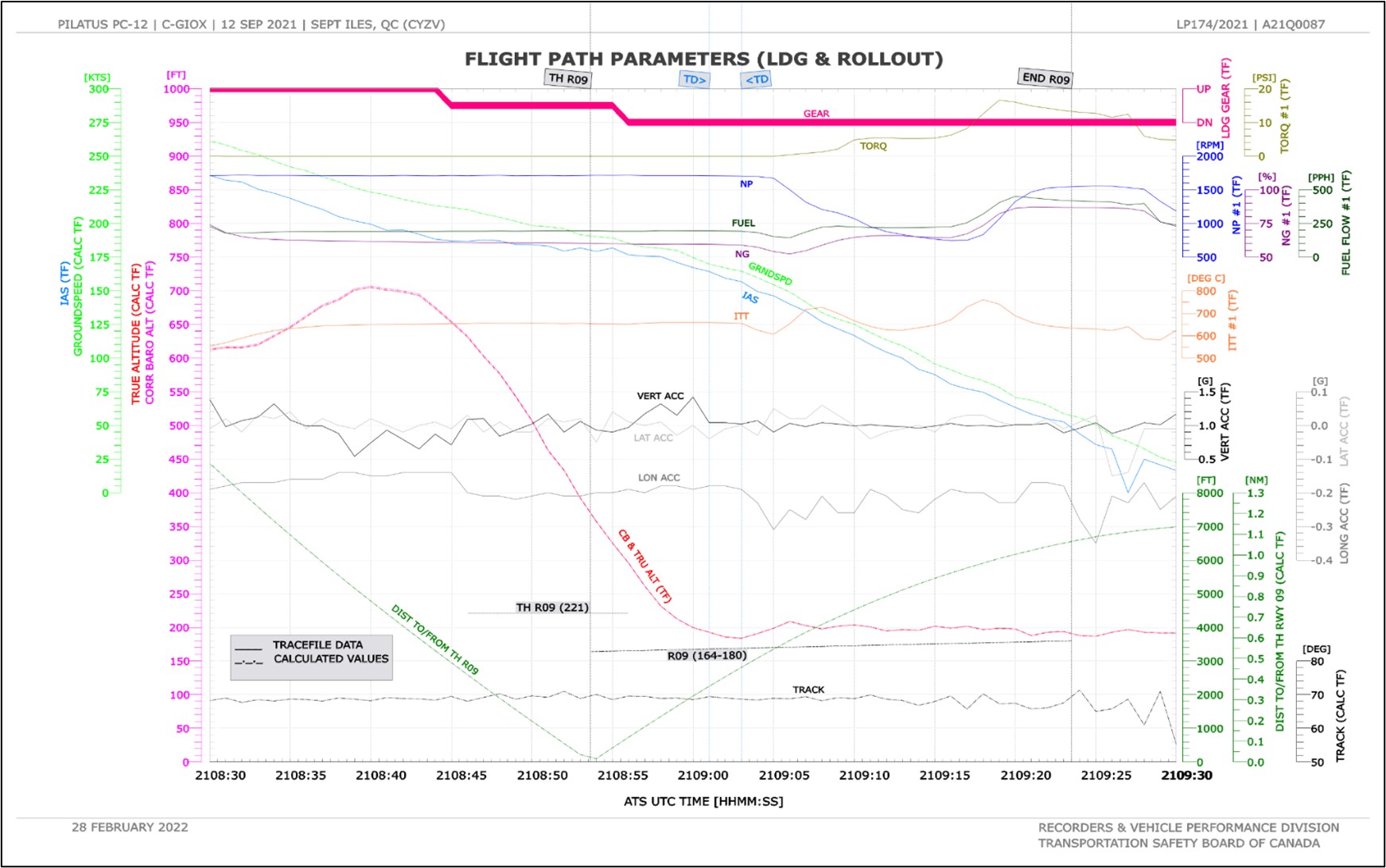Click the VERT ACC trace label
Image resolution: width=1386 pixels, height=868 pixels.
(x=660, y=396)
